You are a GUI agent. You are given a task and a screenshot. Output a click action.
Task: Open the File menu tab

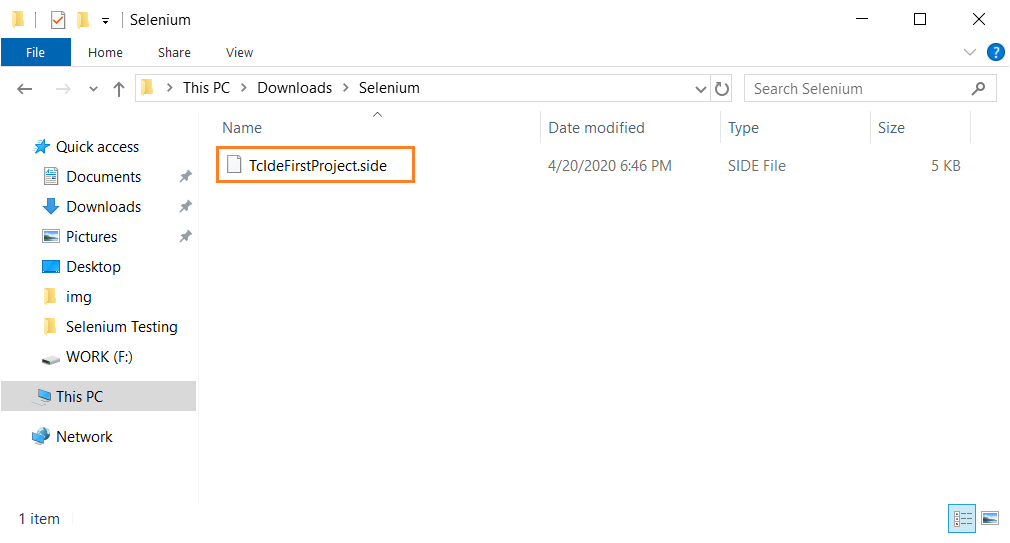[35, 52]
